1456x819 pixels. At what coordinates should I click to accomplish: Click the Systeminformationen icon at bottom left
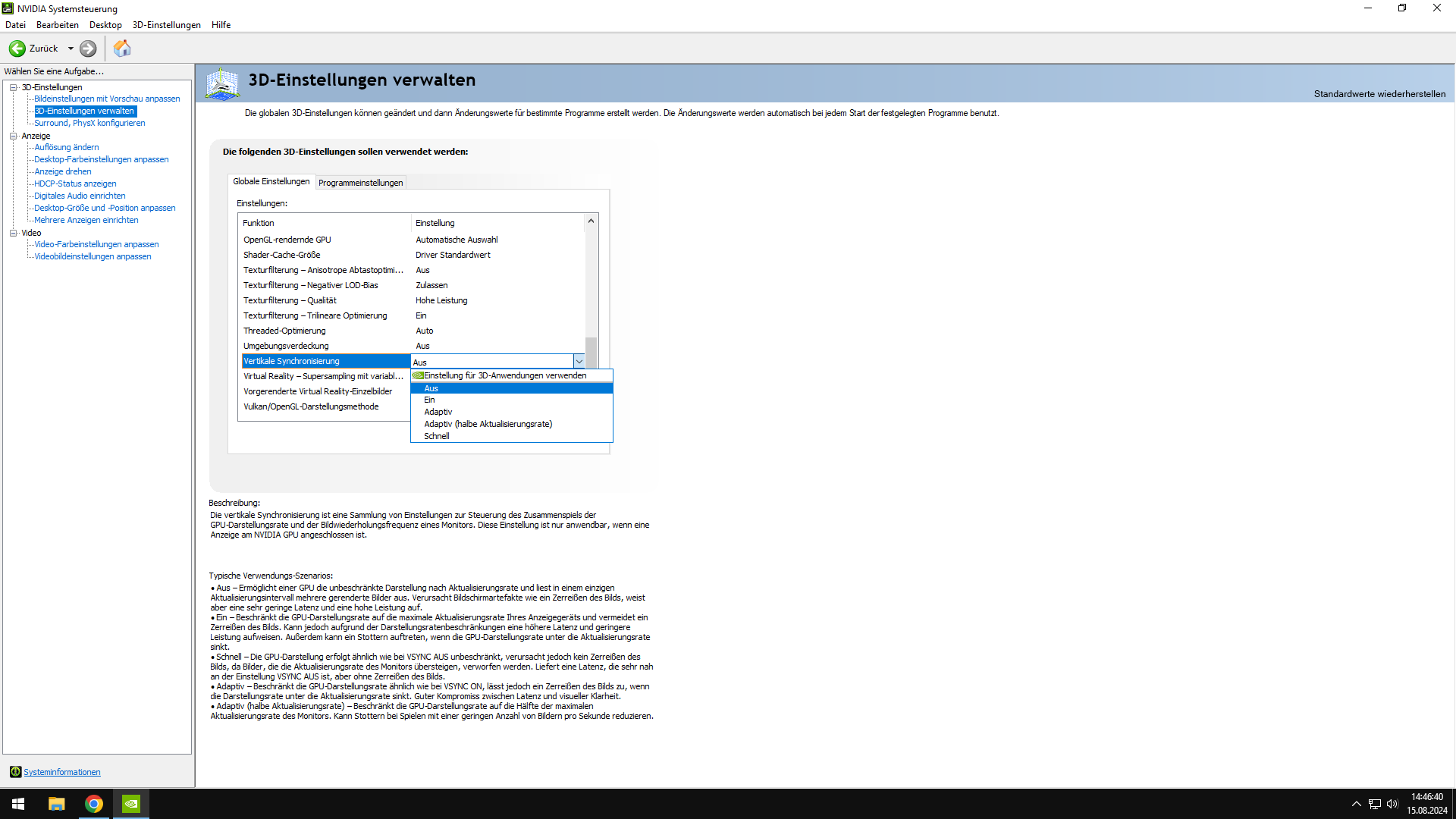(x=15, y=772)
